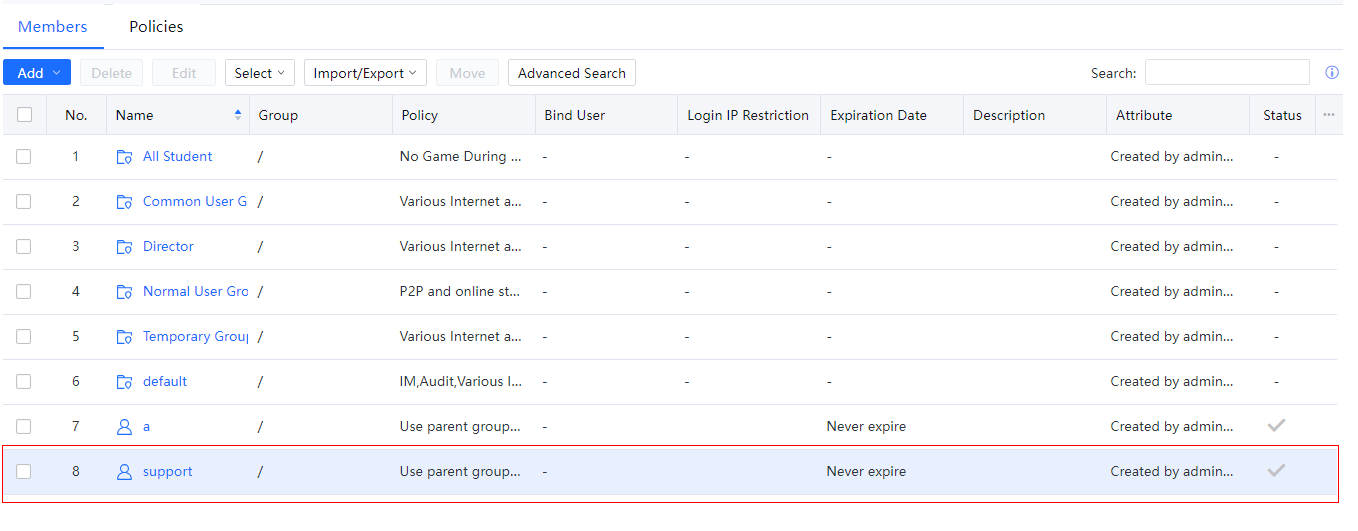Viewport: 1358px width, 531px height.
Task: Click the status checkmark in support row
Action: (x=1276, y=471)
